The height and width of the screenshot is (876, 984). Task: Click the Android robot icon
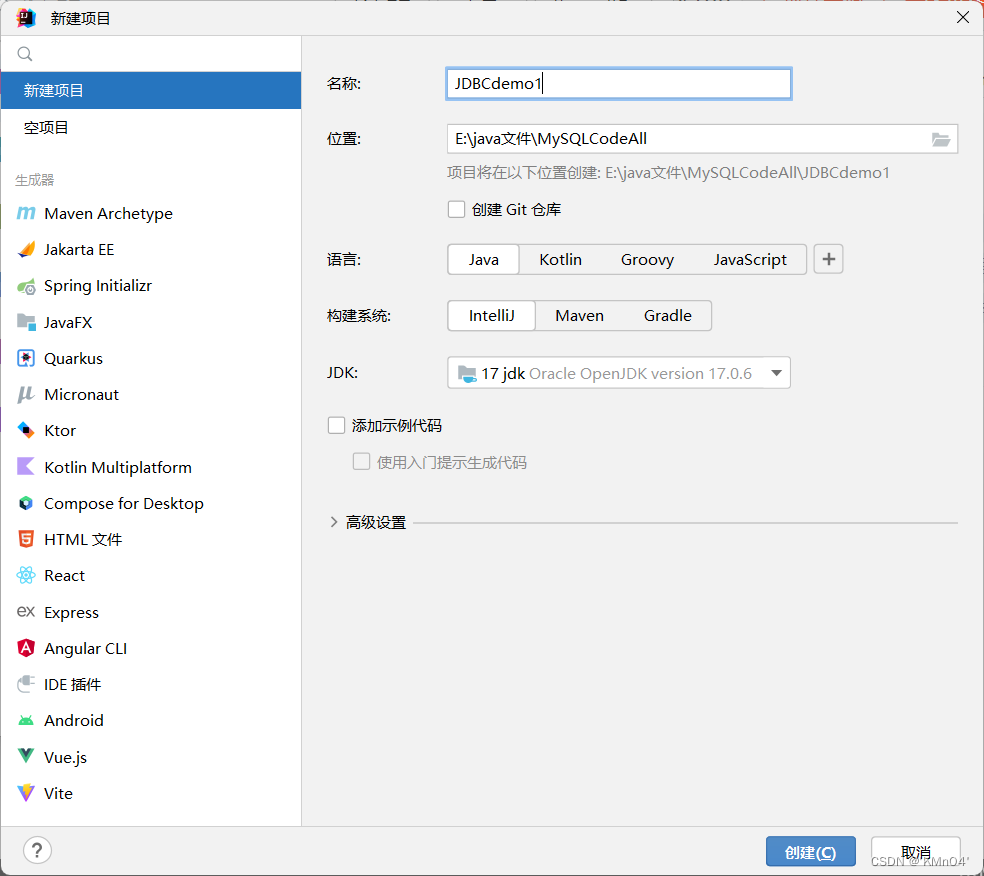click(x=26, y=720)
